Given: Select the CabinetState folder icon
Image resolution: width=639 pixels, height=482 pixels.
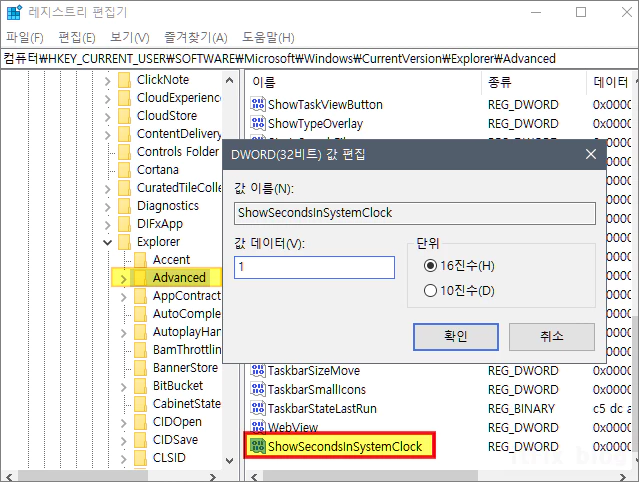Looking at the screenshot, I should pos(141,403).
